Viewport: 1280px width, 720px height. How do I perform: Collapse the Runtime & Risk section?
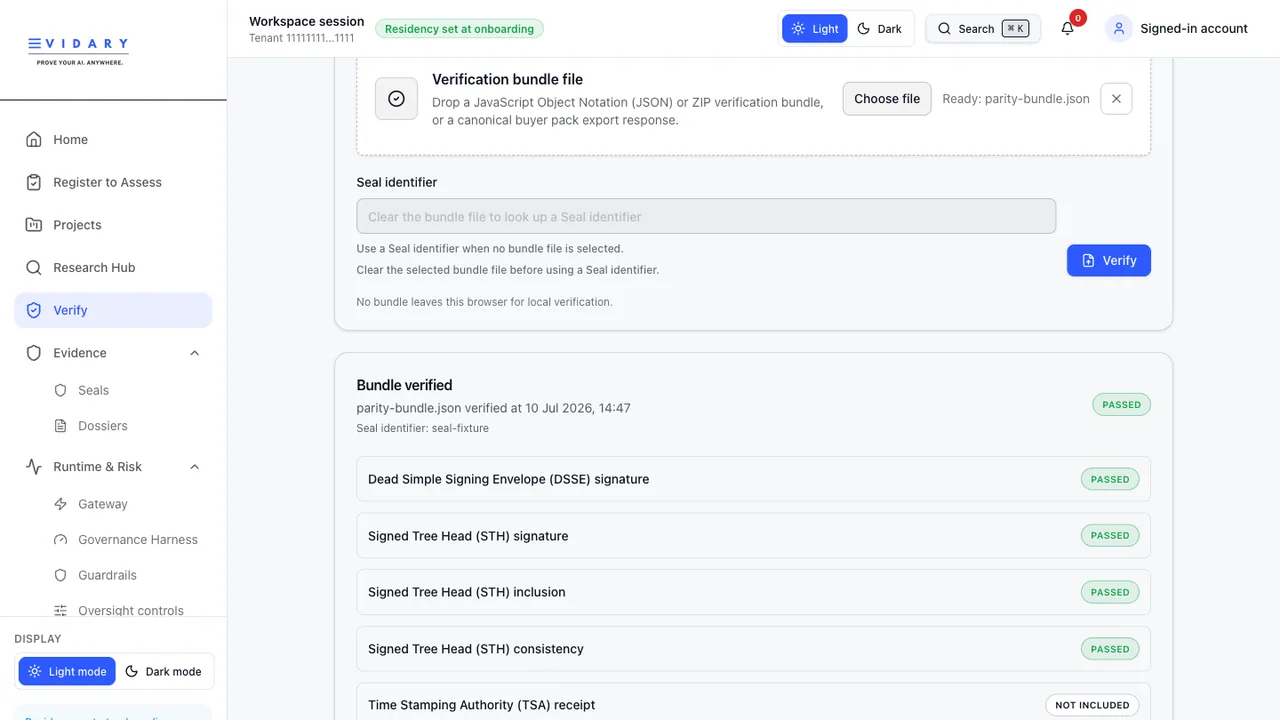195,467
